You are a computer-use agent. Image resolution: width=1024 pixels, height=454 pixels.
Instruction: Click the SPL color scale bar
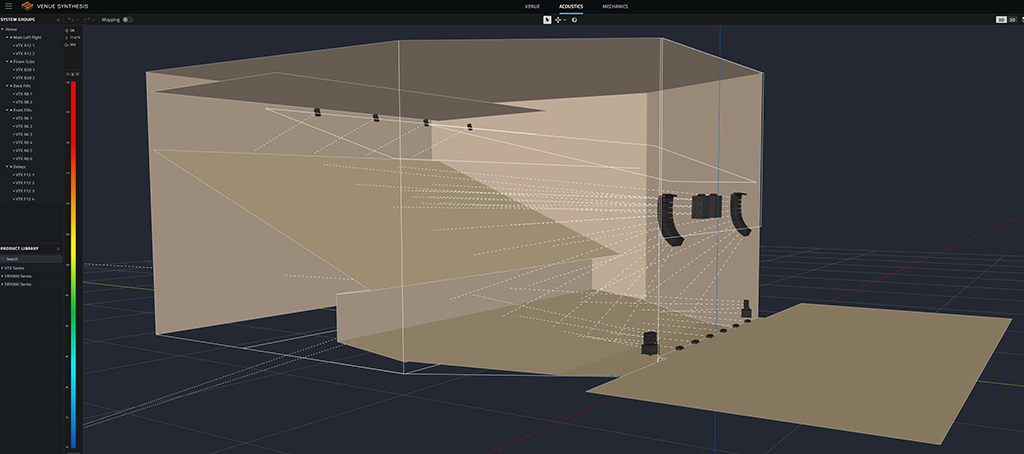coord(71,260)
